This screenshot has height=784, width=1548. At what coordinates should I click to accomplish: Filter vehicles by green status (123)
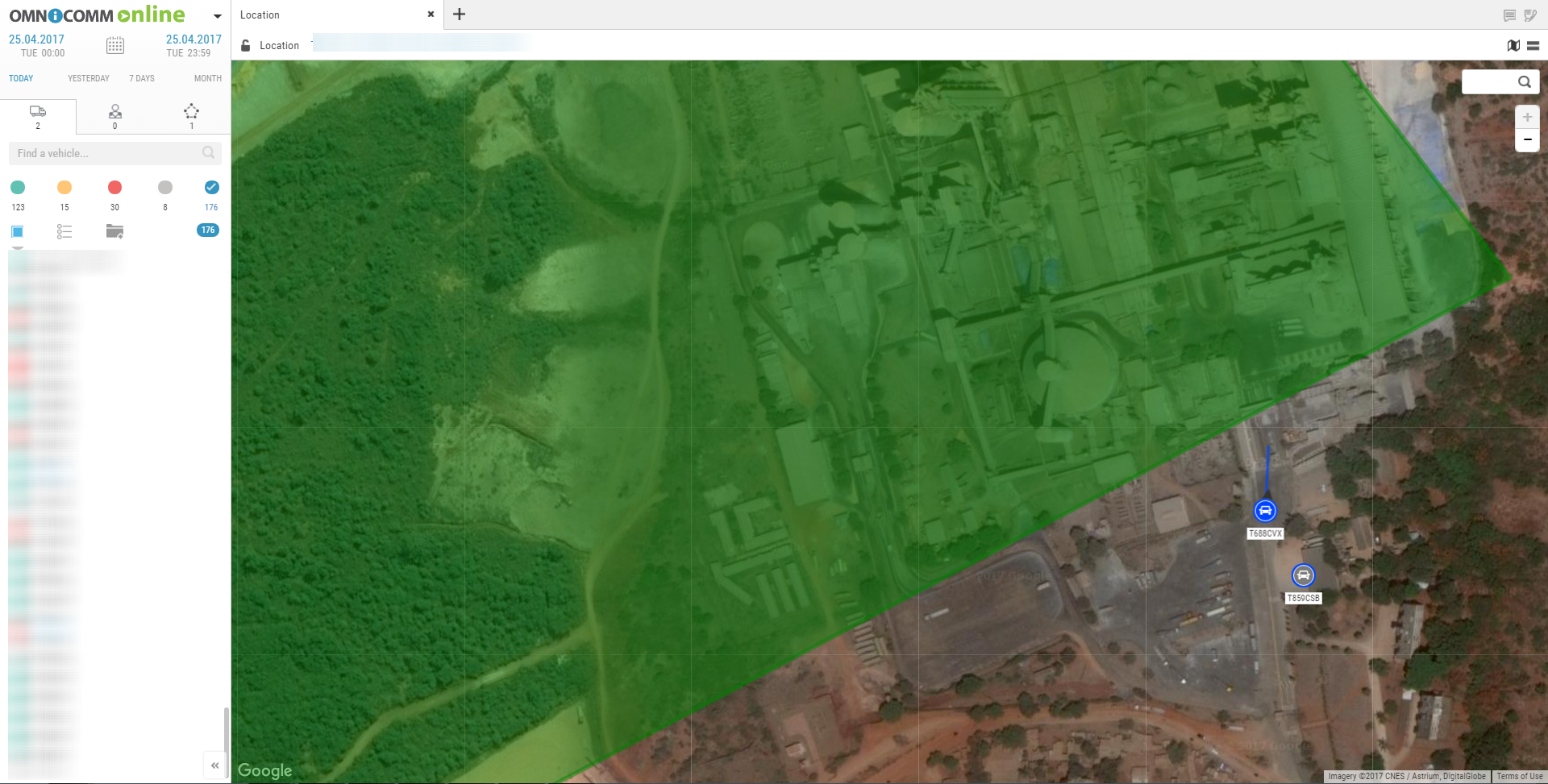click(18, 188)
